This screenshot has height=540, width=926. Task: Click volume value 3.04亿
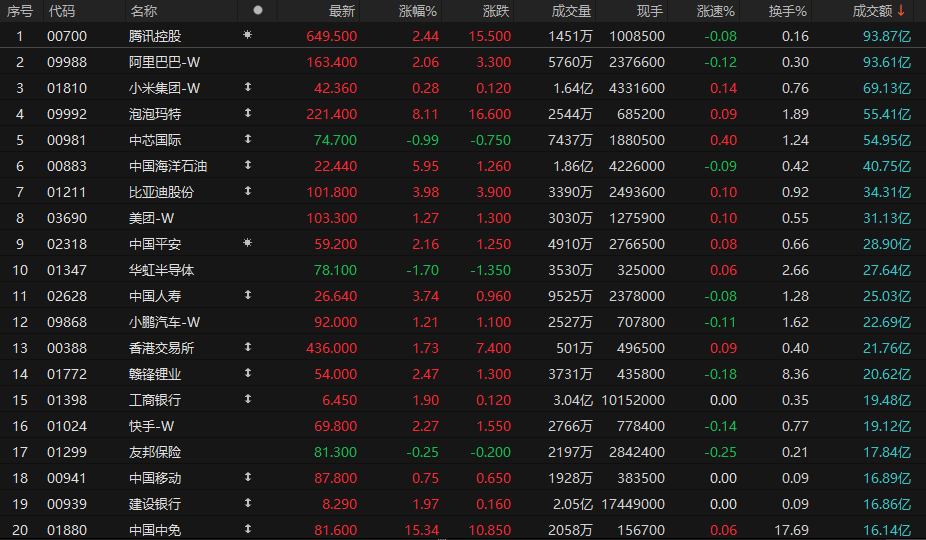pyautogui.click(x=573, y=400)
